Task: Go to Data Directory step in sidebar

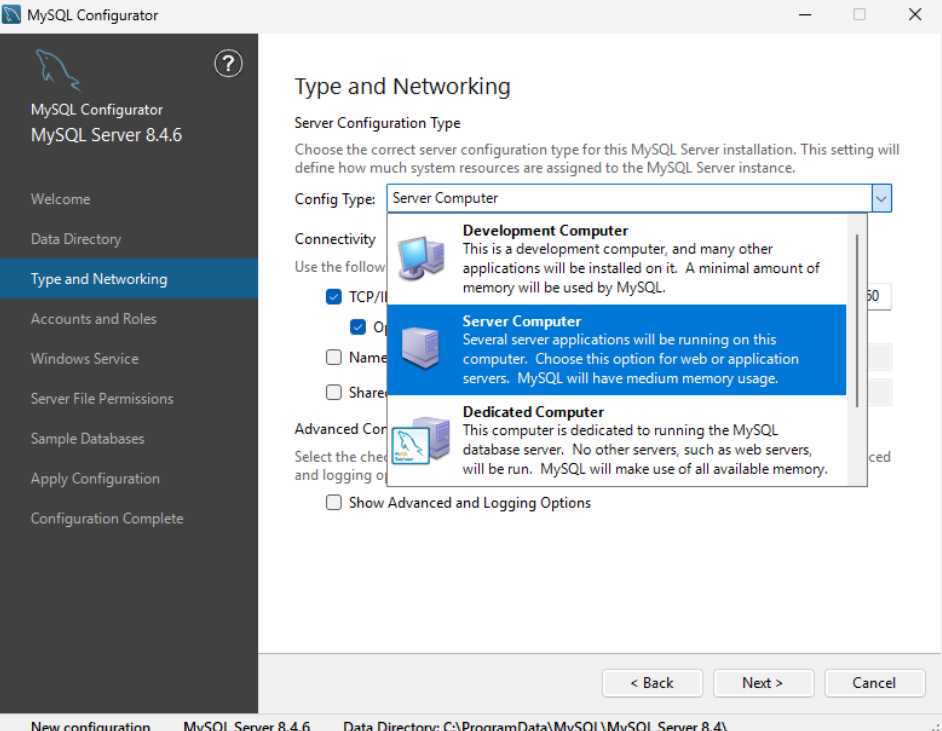Action: 76,239
